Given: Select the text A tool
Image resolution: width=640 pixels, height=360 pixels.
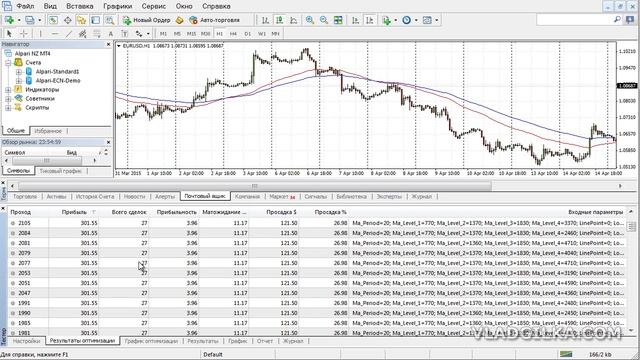Looking at the screenshot, I should click(x=111, y=34).
